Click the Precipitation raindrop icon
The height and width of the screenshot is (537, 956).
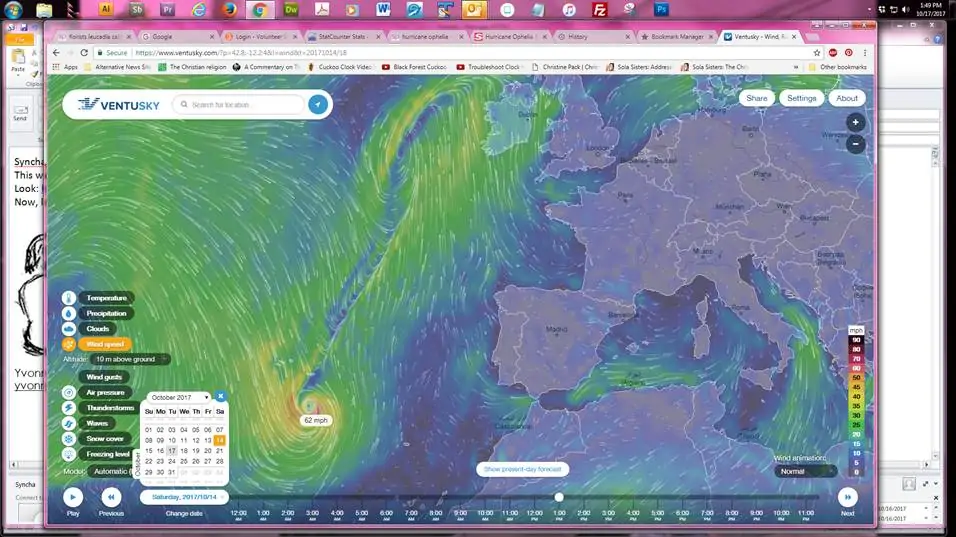[69, 313]
